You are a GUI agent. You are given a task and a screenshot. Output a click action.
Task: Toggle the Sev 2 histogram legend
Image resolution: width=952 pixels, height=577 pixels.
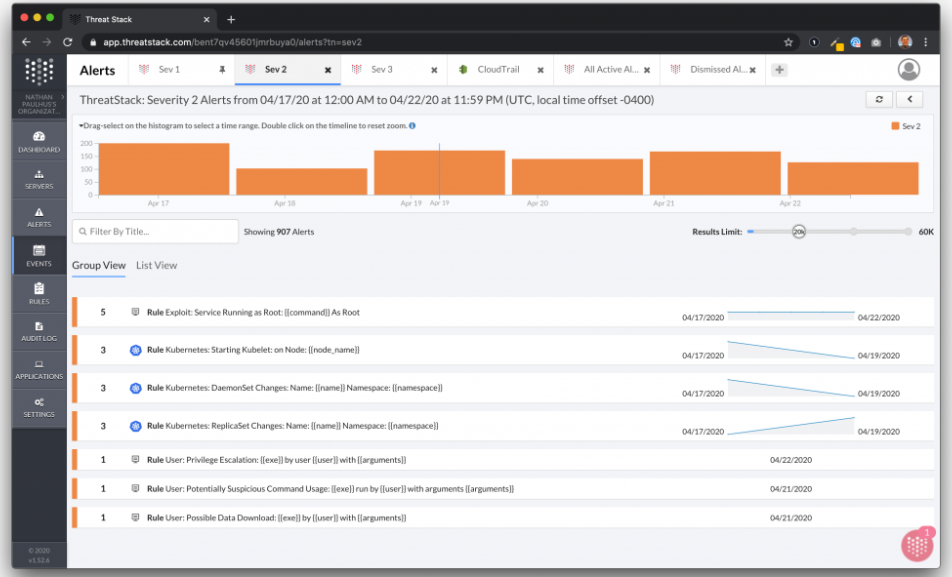click(904, 126)
